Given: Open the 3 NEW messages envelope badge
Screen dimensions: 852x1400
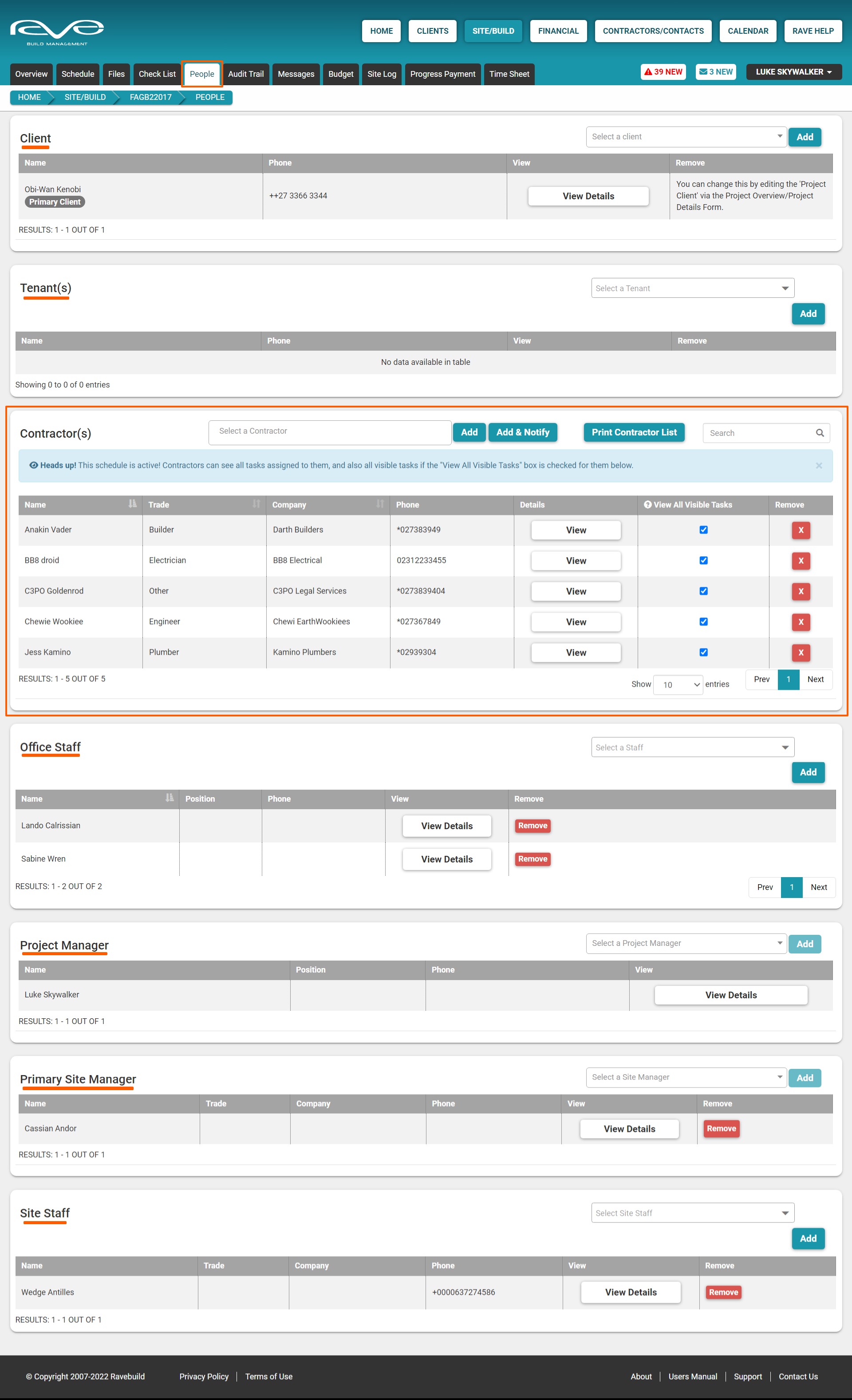Looking at the screenshot, I should [x=715, y=72].
